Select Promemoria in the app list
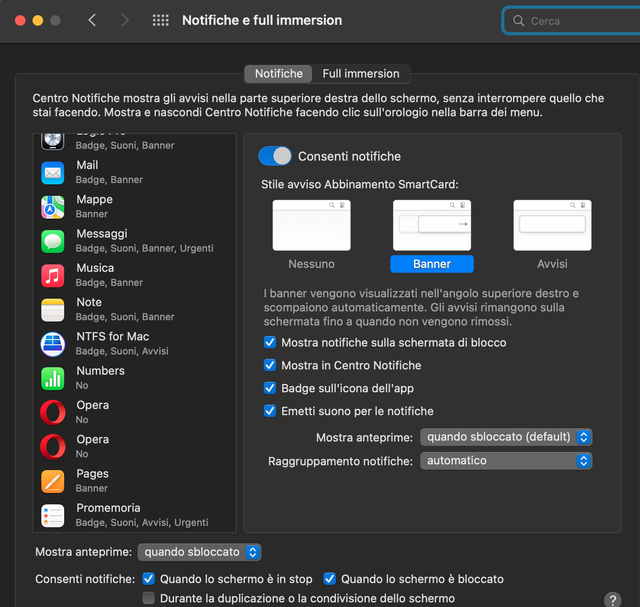 pos(134,516)
